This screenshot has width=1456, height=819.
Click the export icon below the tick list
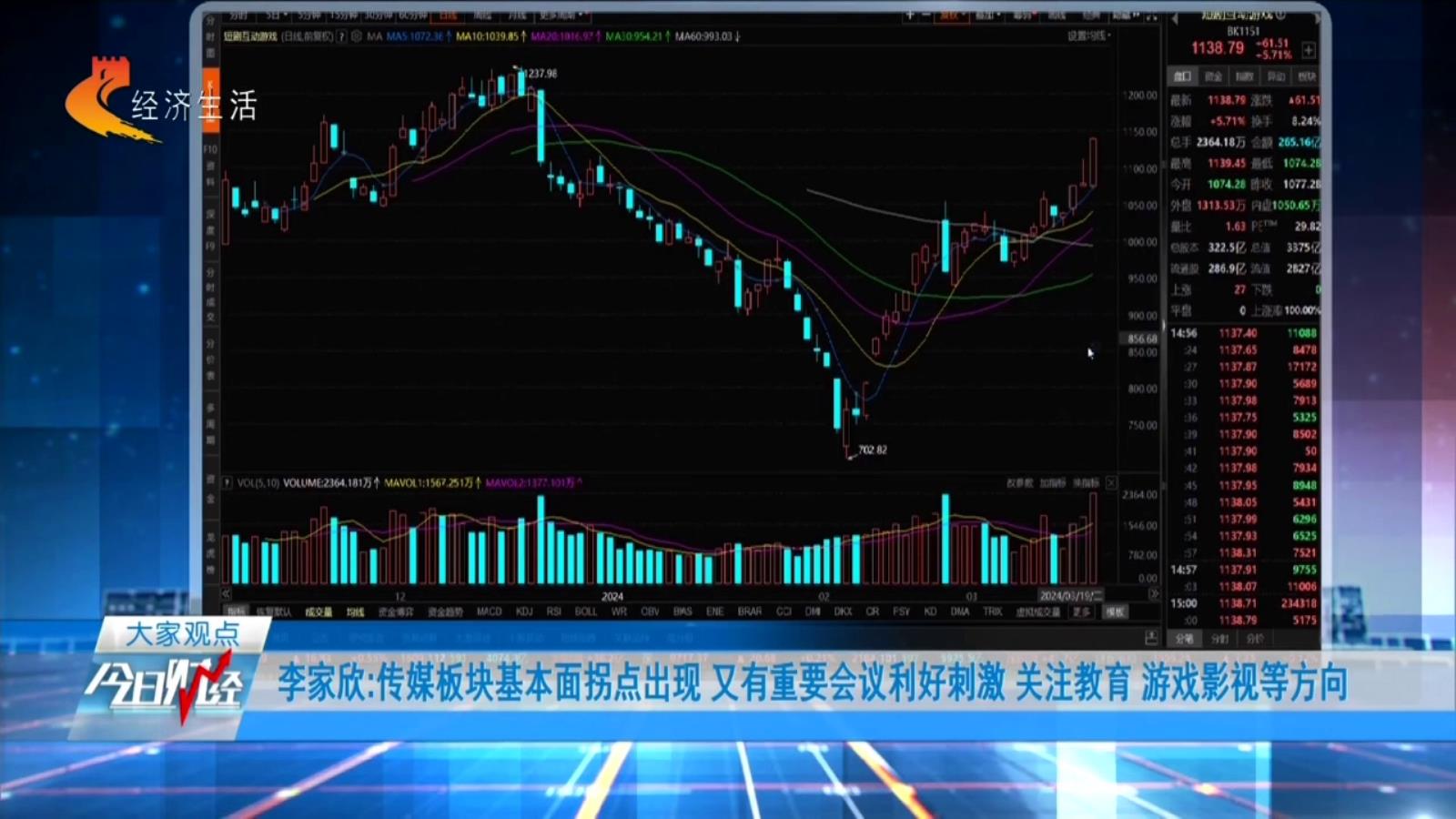point(1151,638)
